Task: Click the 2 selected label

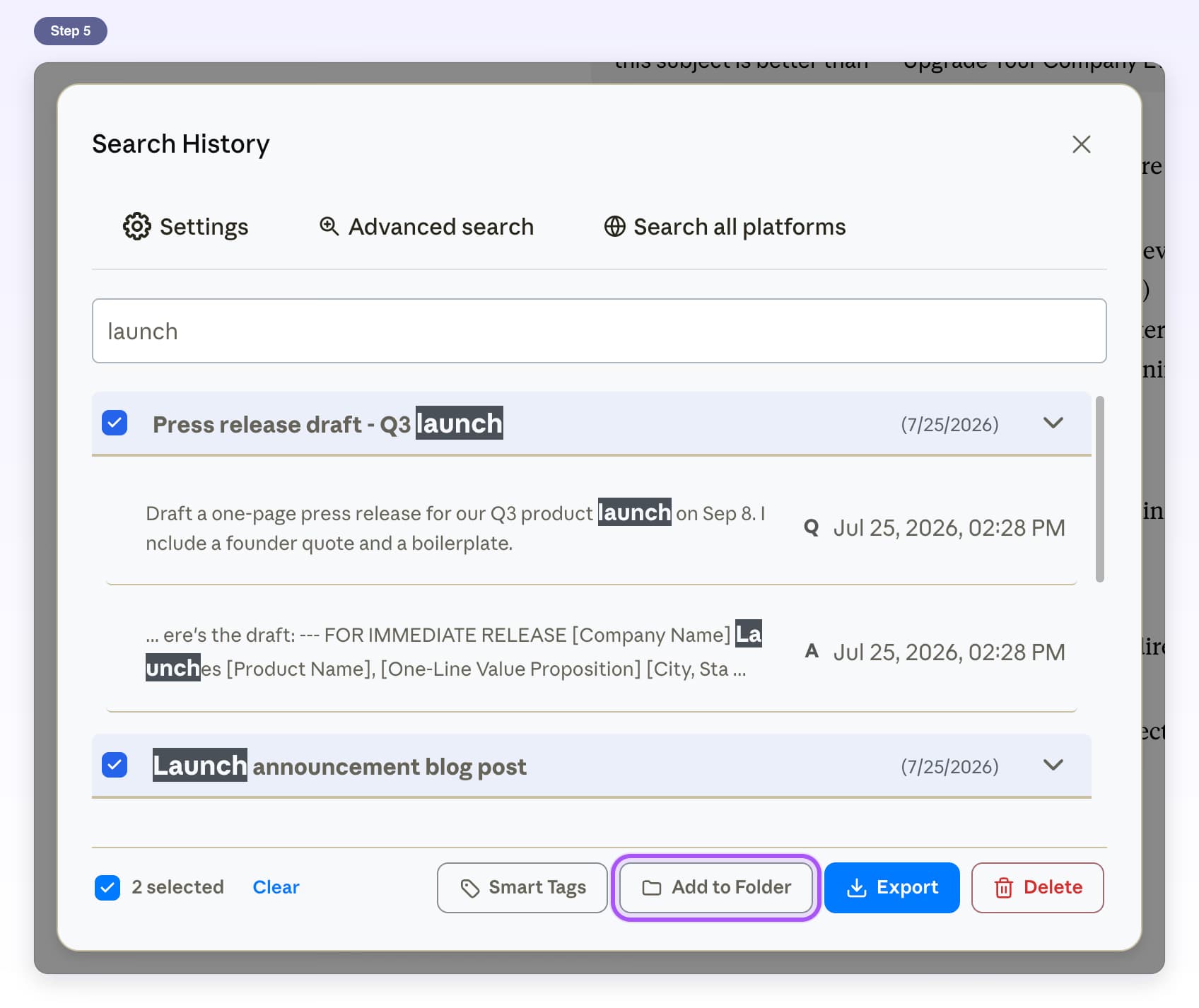Action: coord(177,887)
